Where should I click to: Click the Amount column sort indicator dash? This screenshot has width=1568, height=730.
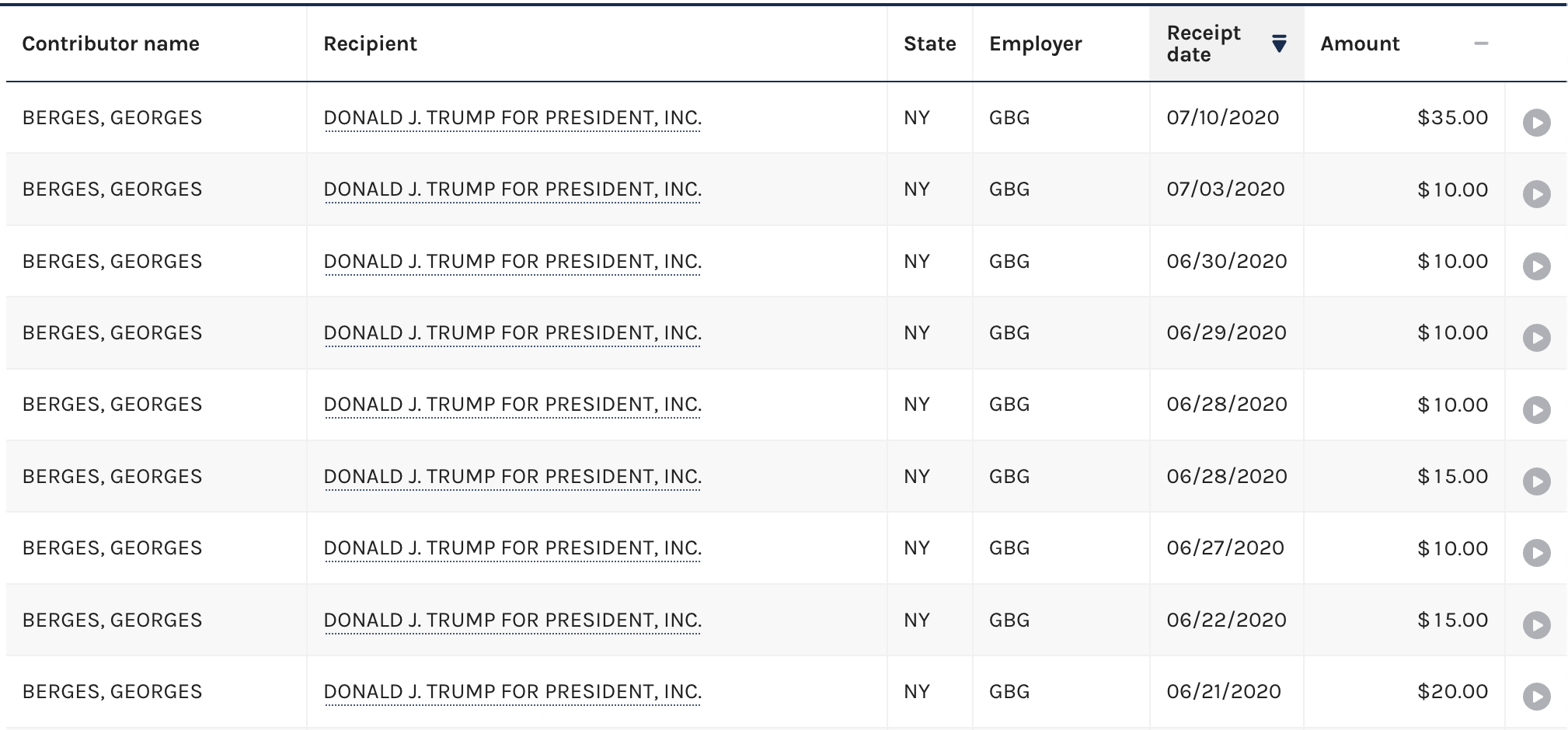(x=1481, y=43)
